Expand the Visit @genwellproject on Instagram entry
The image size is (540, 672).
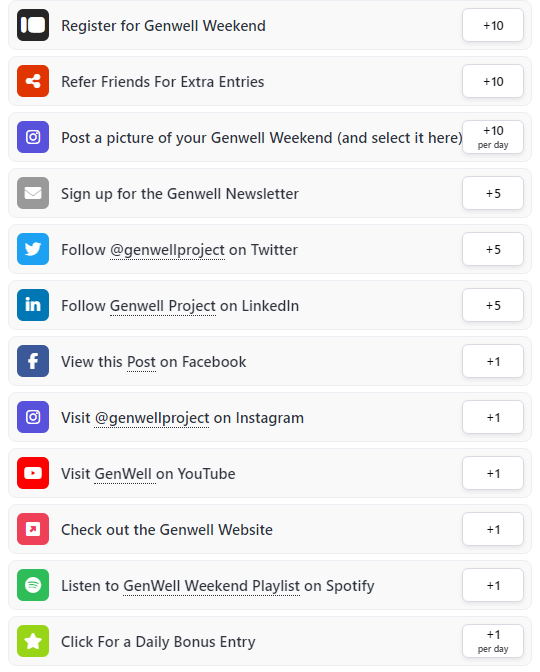(270, 417)
